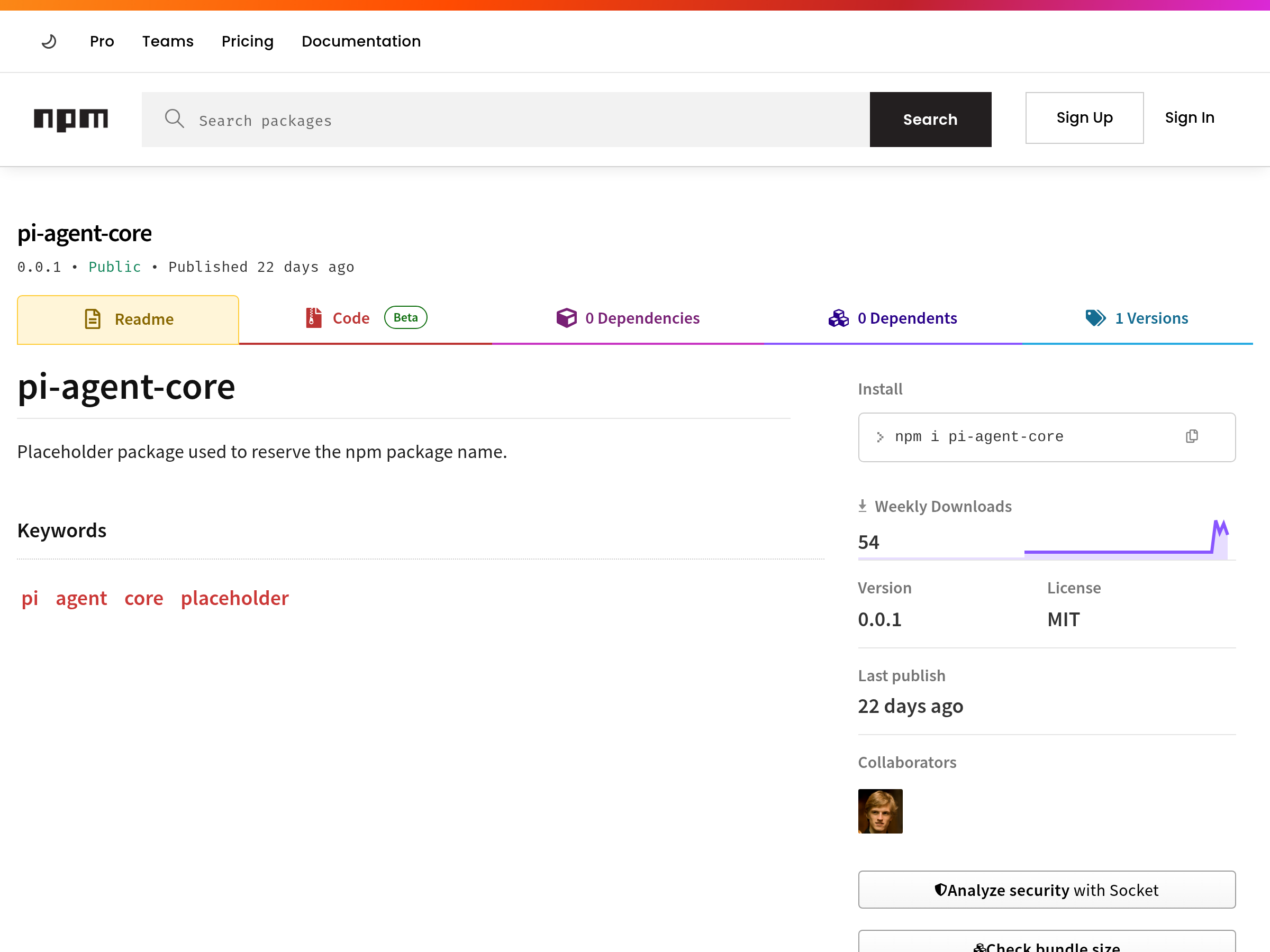The height and width of the screenshot is (952, 1270).
Task: Click the npm logo
Action: (70, 120)
